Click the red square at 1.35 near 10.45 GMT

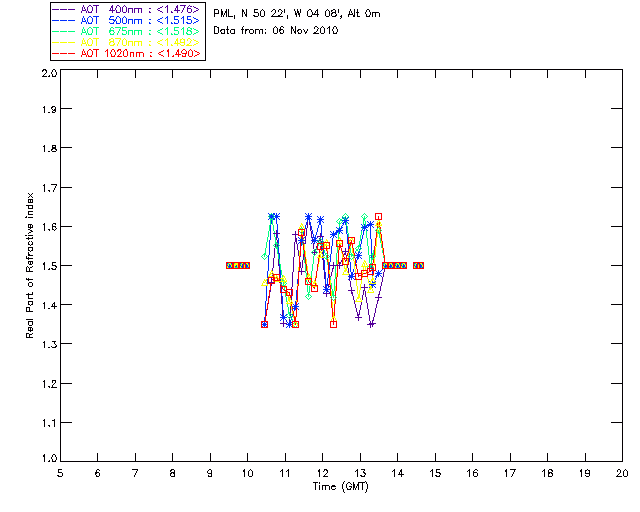(264, 324)
